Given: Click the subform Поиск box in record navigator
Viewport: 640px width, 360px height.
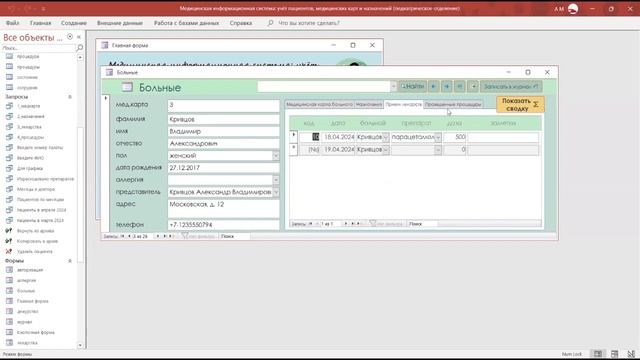Looking at the screenshot, I should 422,224.
